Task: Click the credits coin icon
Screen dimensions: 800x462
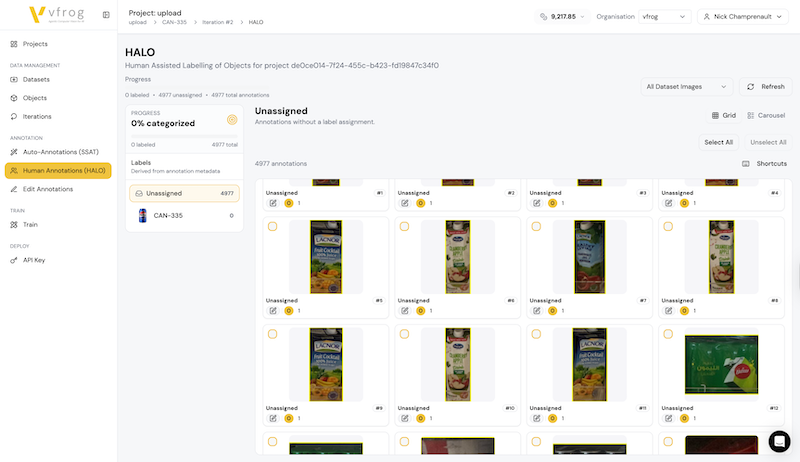Action: point(543,17)
